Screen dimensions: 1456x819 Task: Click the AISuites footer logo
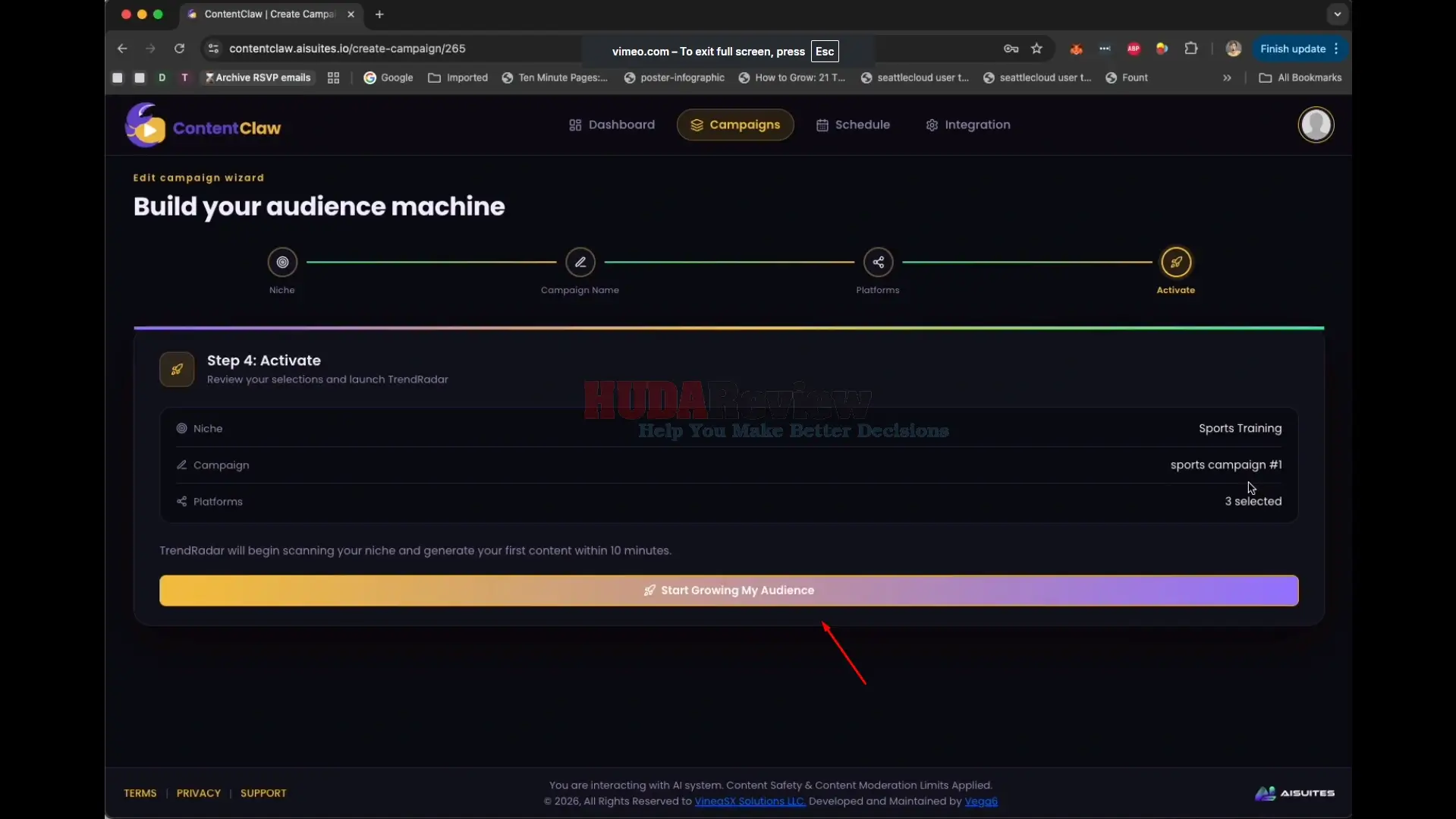1294,793
